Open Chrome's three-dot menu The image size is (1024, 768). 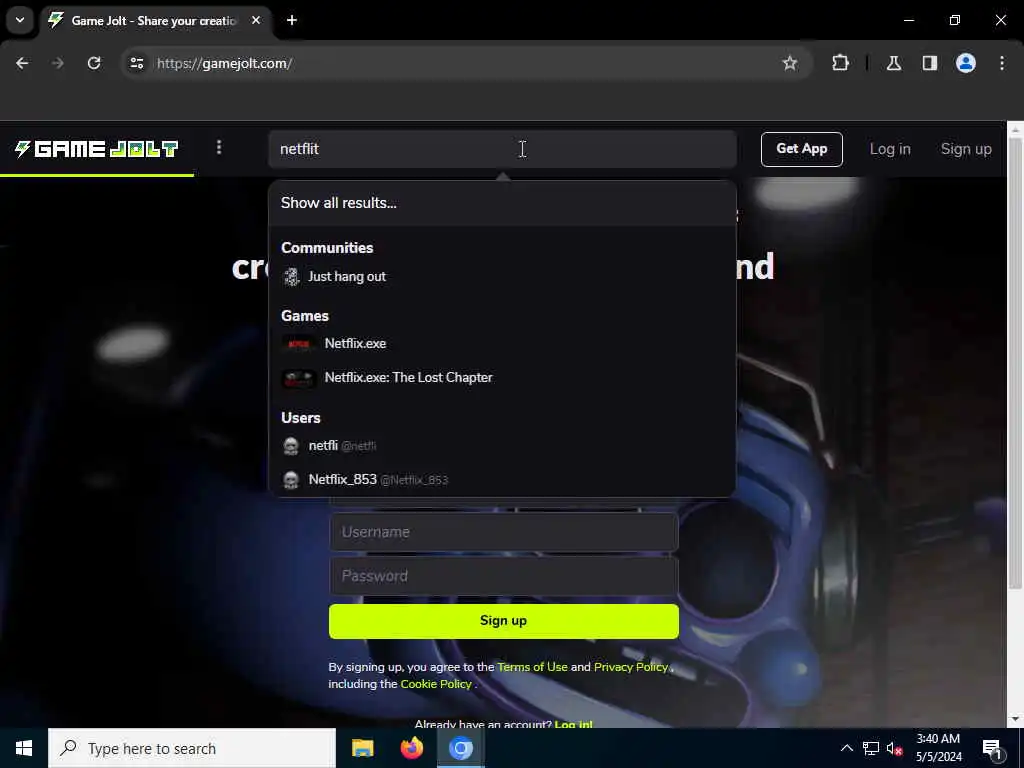1002,63
